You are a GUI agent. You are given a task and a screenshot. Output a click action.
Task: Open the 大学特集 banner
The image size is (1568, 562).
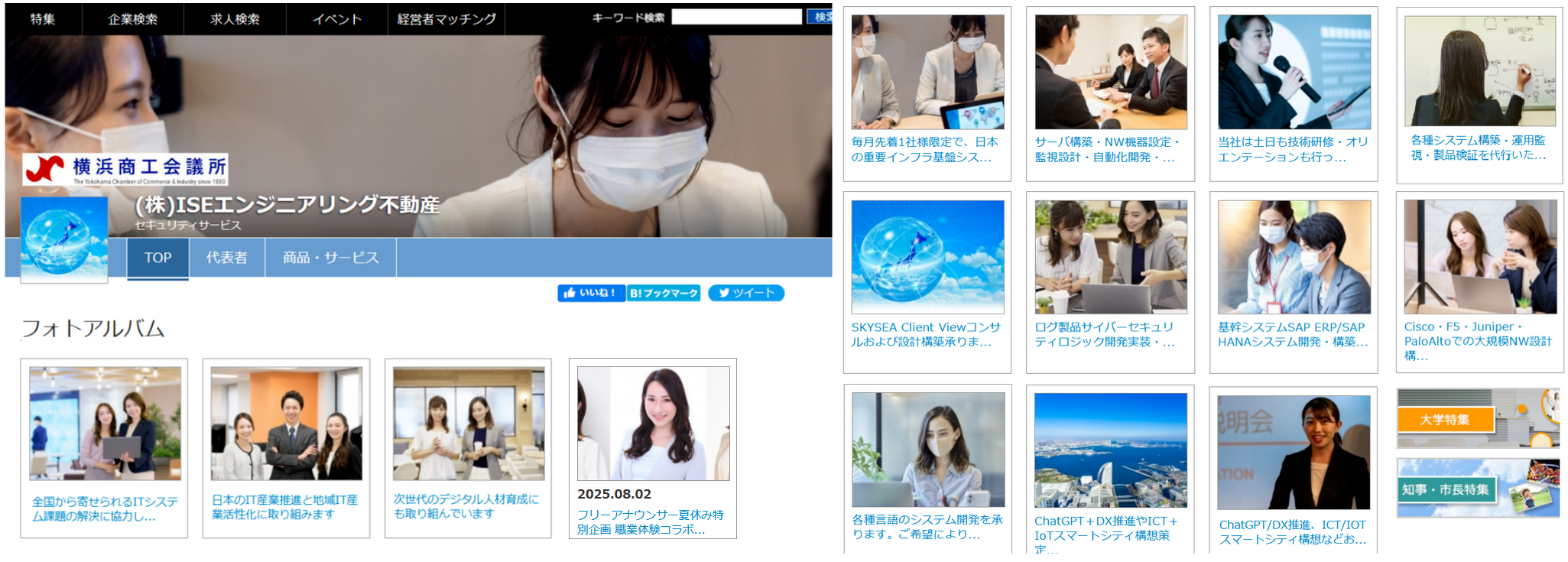(1477, 418)
